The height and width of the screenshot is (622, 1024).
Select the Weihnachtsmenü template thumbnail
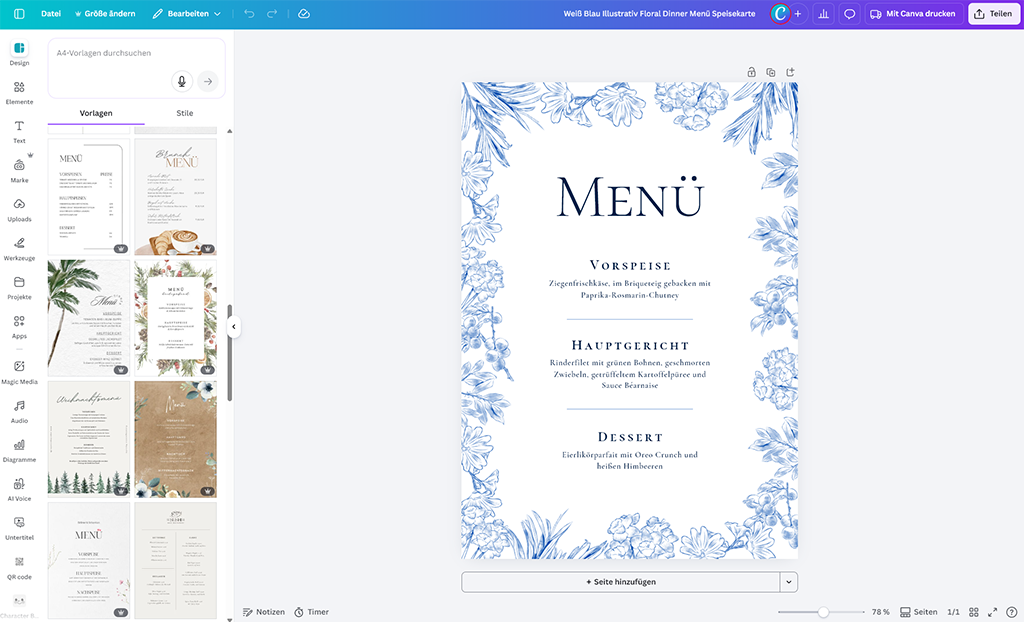[89, 439]
